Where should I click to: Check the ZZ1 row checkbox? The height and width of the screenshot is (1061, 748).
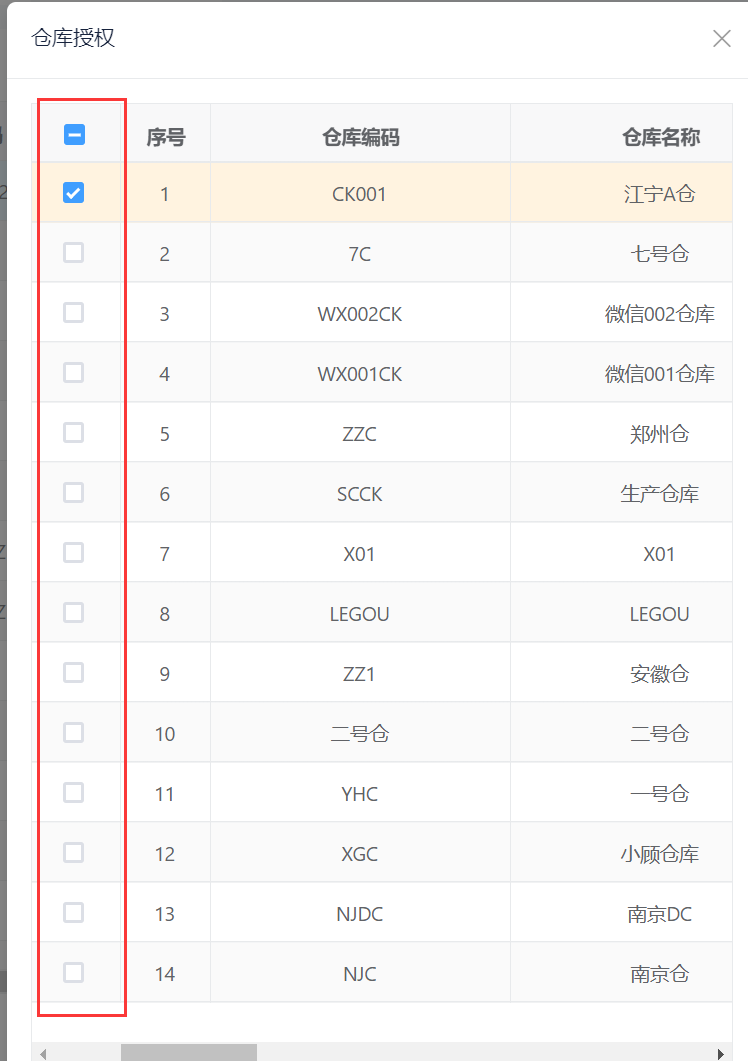click(73, 673)
